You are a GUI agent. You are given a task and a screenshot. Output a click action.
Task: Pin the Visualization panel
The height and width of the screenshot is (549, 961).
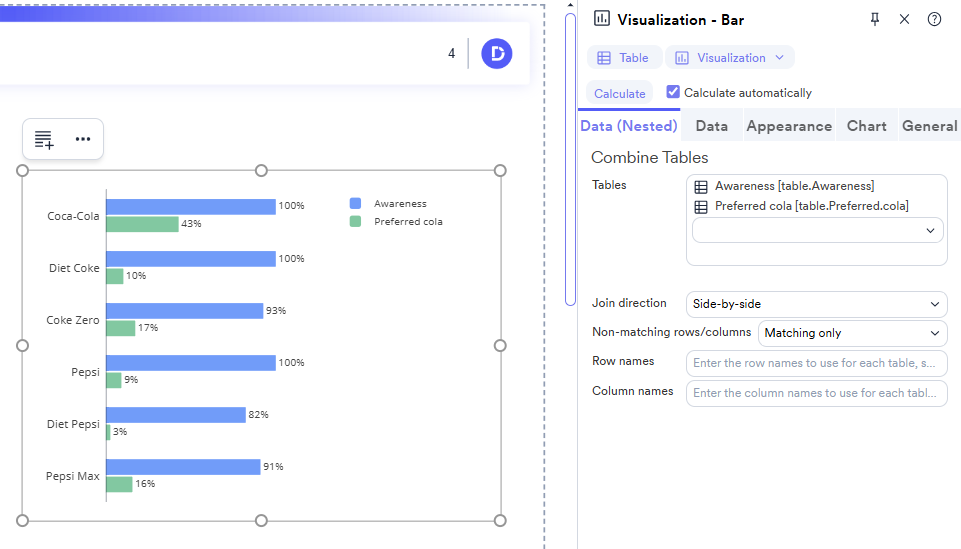(875, 19)
